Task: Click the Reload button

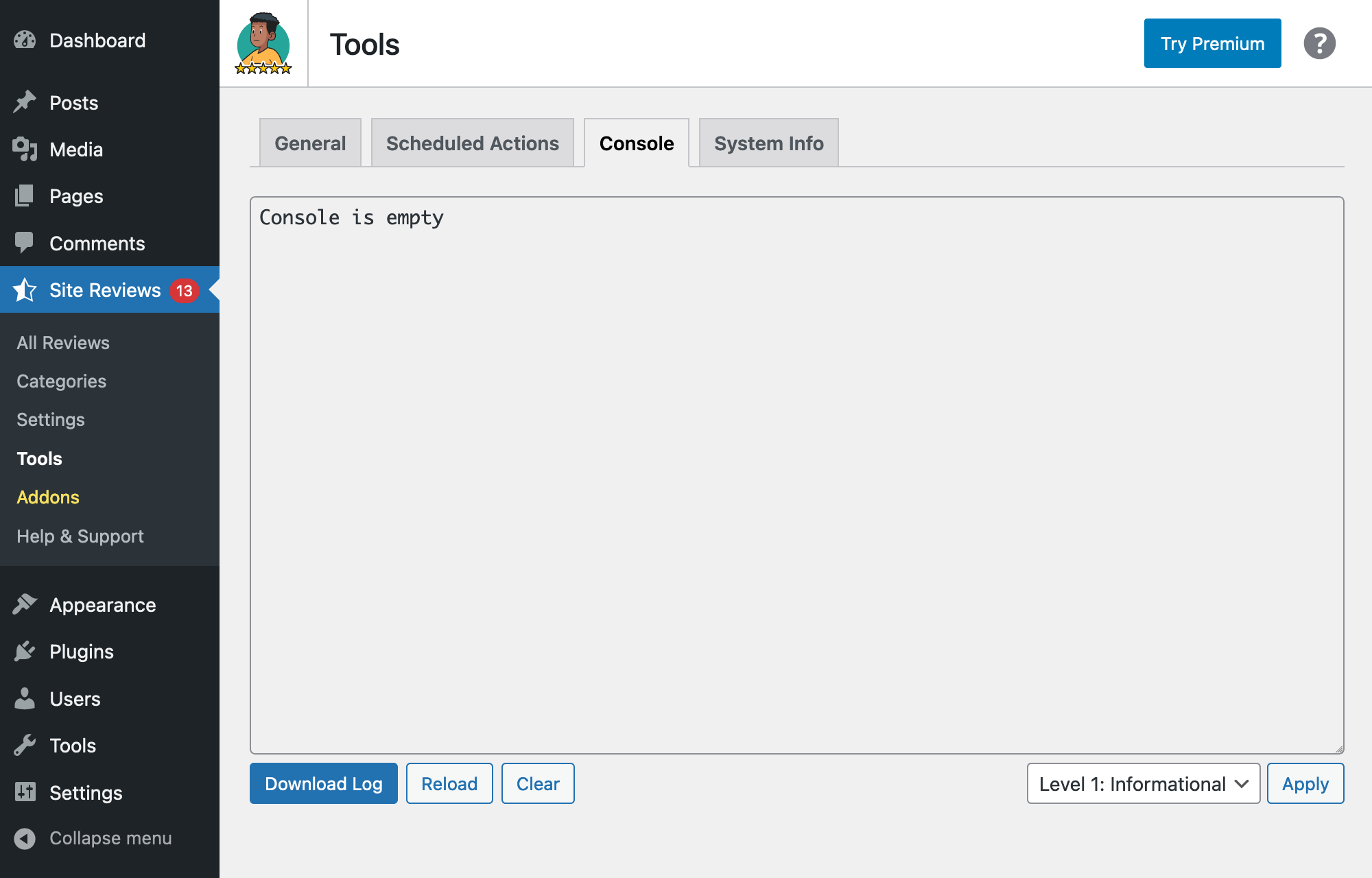Action: coord(449,783)
